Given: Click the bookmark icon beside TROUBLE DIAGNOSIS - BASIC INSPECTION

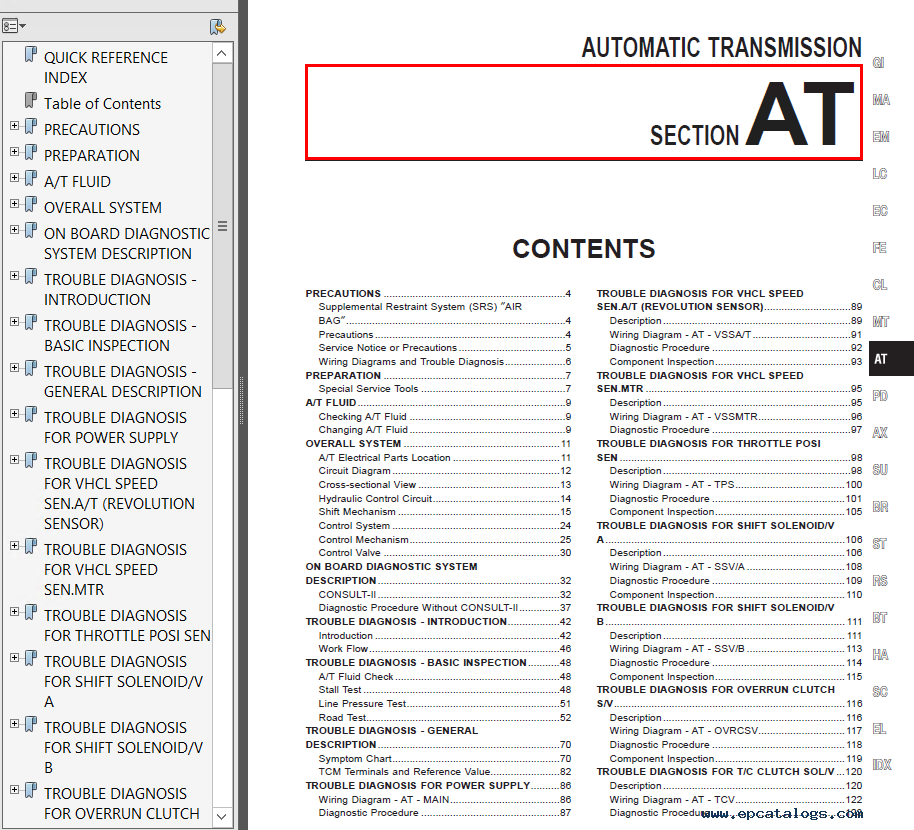Looking at the screenshot, I should (31, 323).
